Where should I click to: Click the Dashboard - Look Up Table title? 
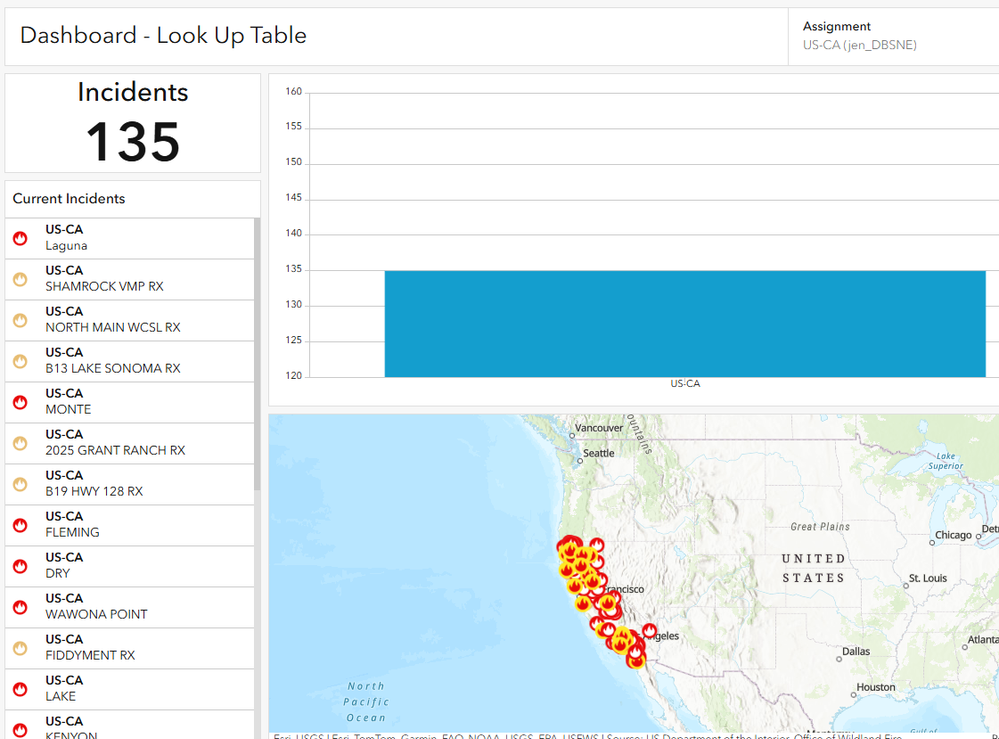coord(163,36)
